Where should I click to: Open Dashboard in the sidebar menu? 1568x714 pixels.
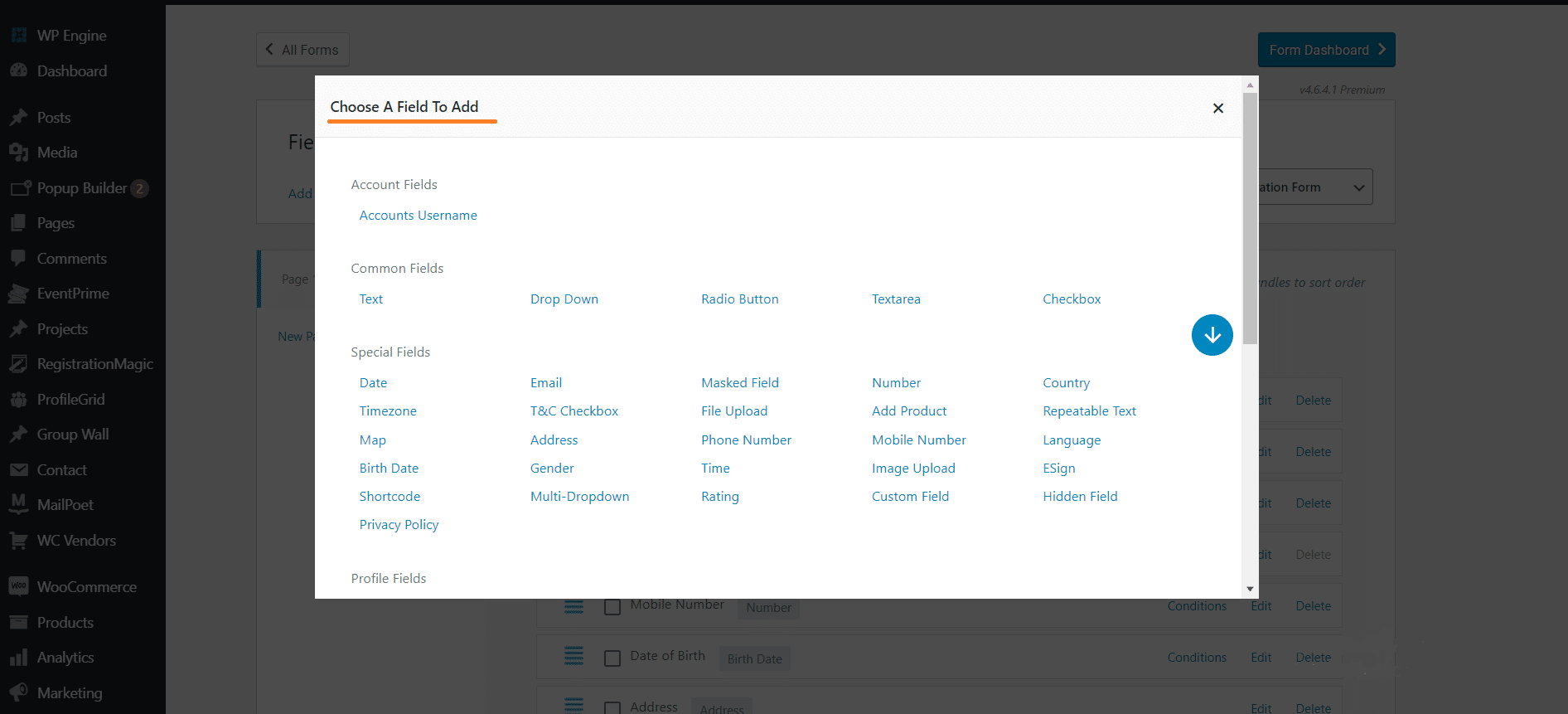tap(71, 71)
